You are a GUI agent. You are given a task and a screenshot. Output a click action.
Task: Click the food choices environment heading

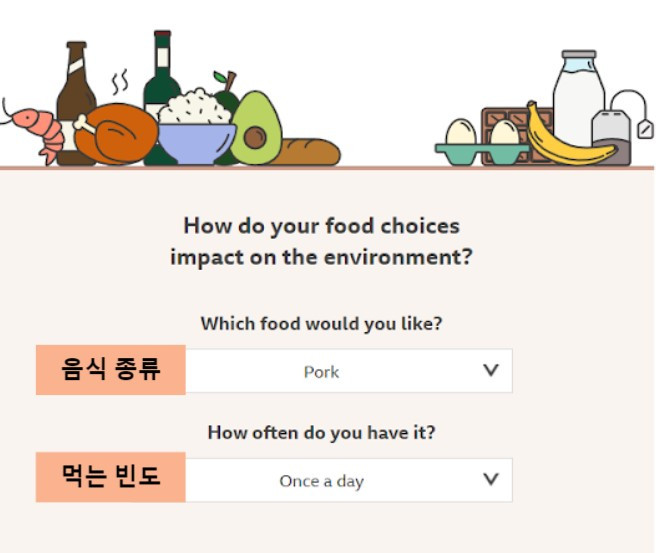(x=321, y=241)
